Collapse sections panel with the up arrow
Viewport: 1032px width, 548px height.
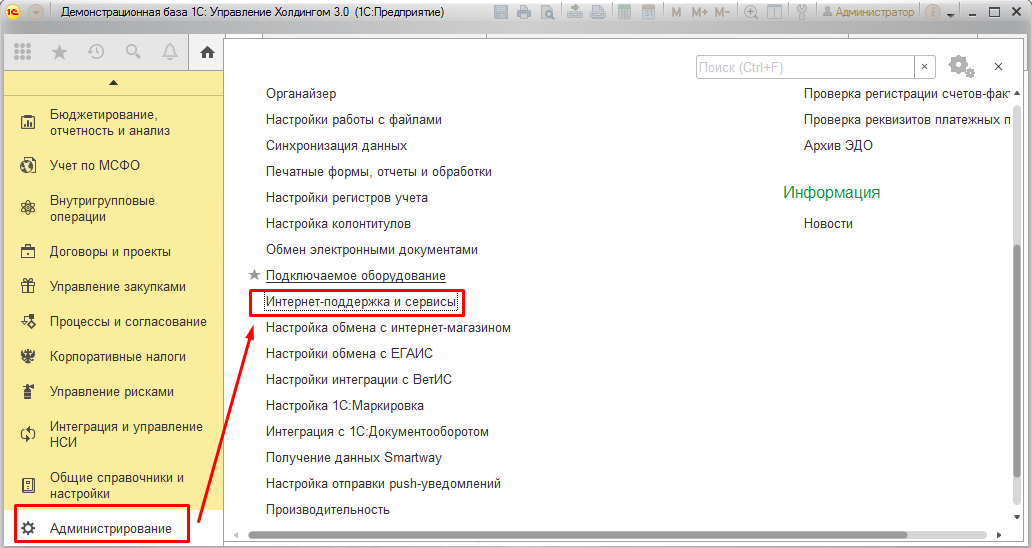pos(113,83)
